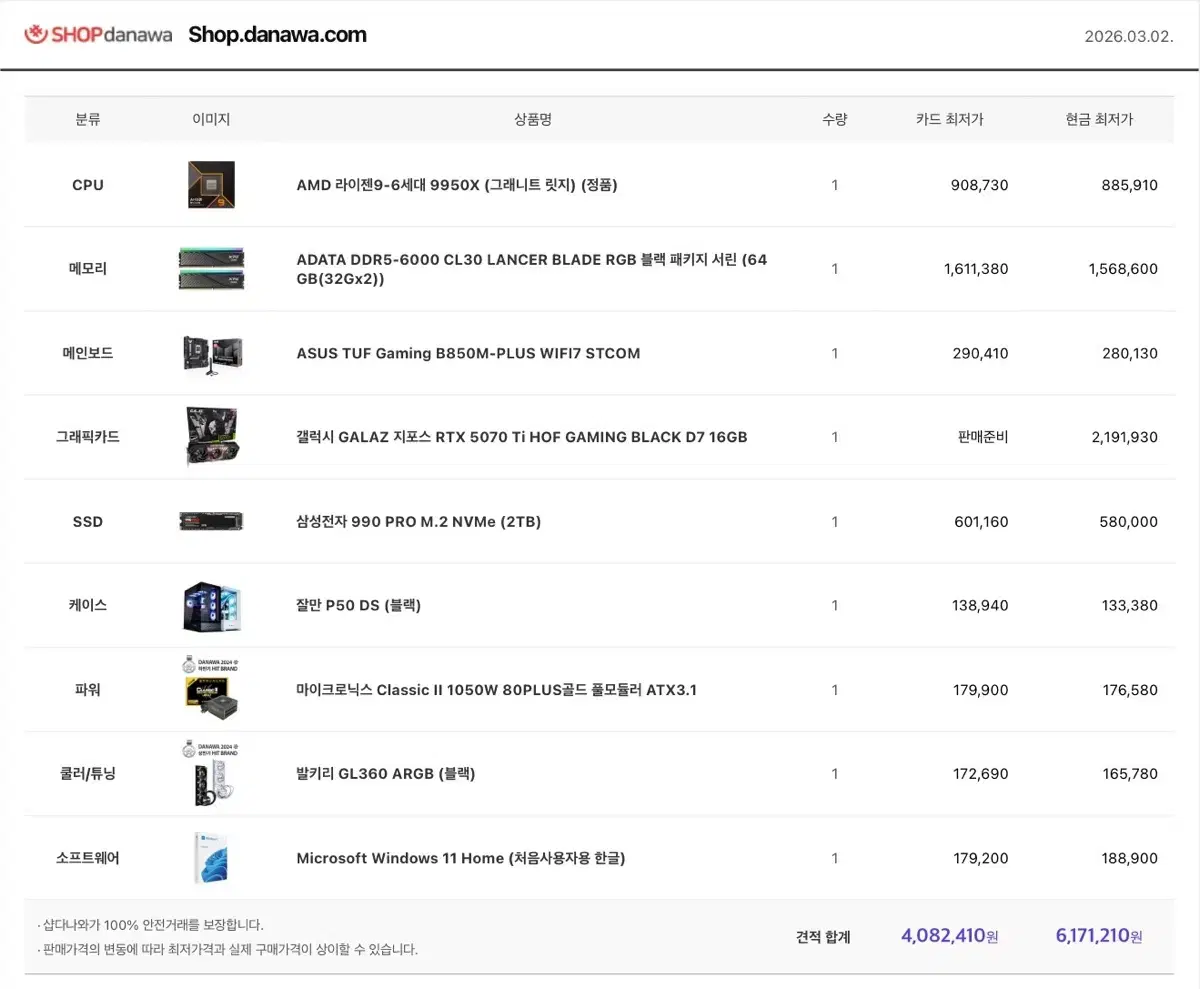Screen dimensions: 1200x989
Task: Click motherboard cash price 280,130
Action: (1128, 353)
